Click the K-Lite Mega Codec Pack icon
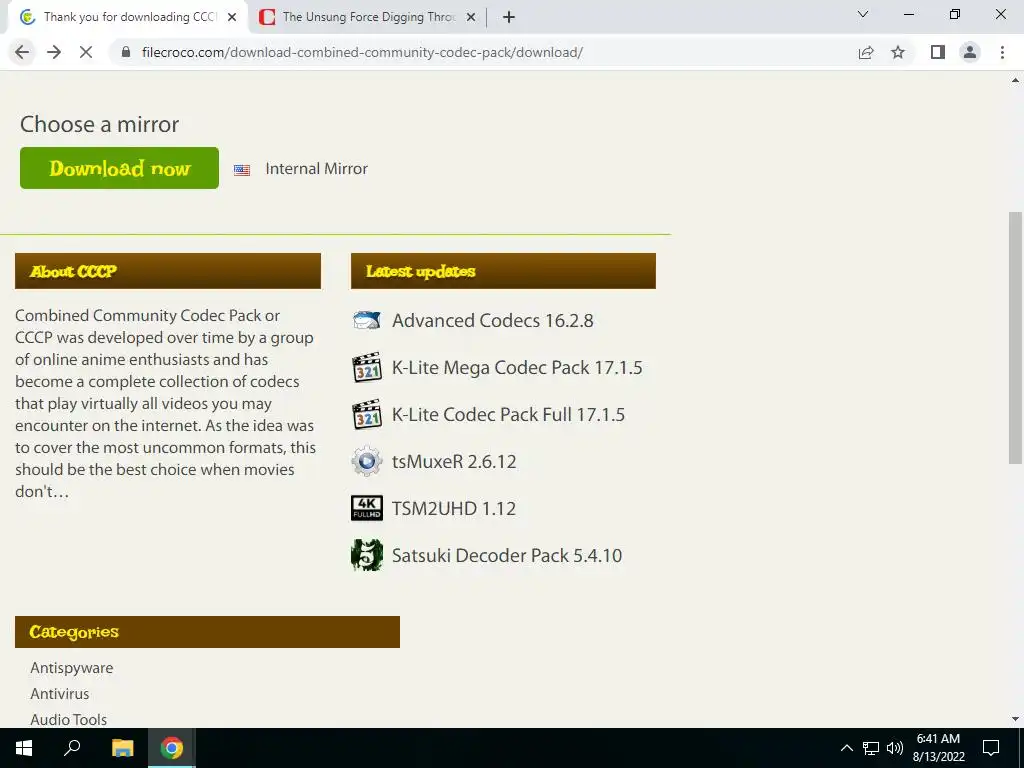This screenshot has width=1024, height=768. (367, 367)
